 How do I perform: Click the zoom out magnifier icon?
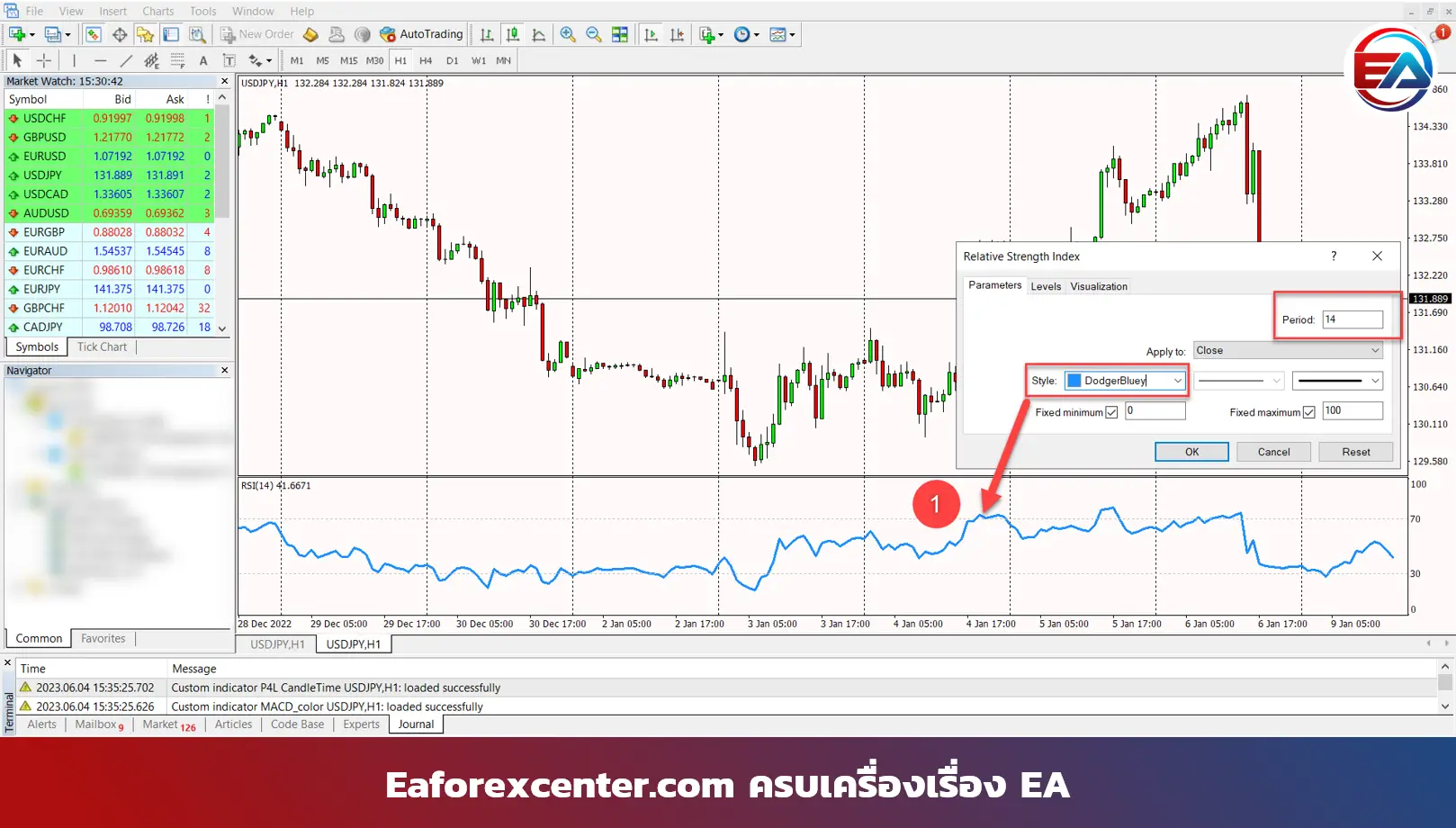click(x=594, y=34)
